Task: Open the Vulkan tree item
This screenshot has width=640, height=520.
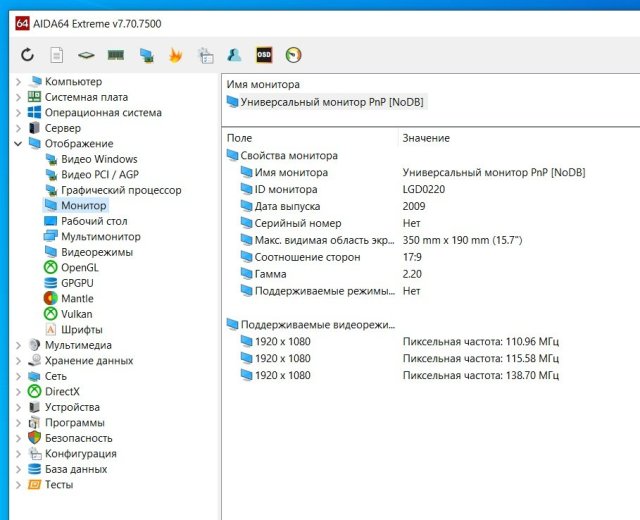Action: (77, 314)
